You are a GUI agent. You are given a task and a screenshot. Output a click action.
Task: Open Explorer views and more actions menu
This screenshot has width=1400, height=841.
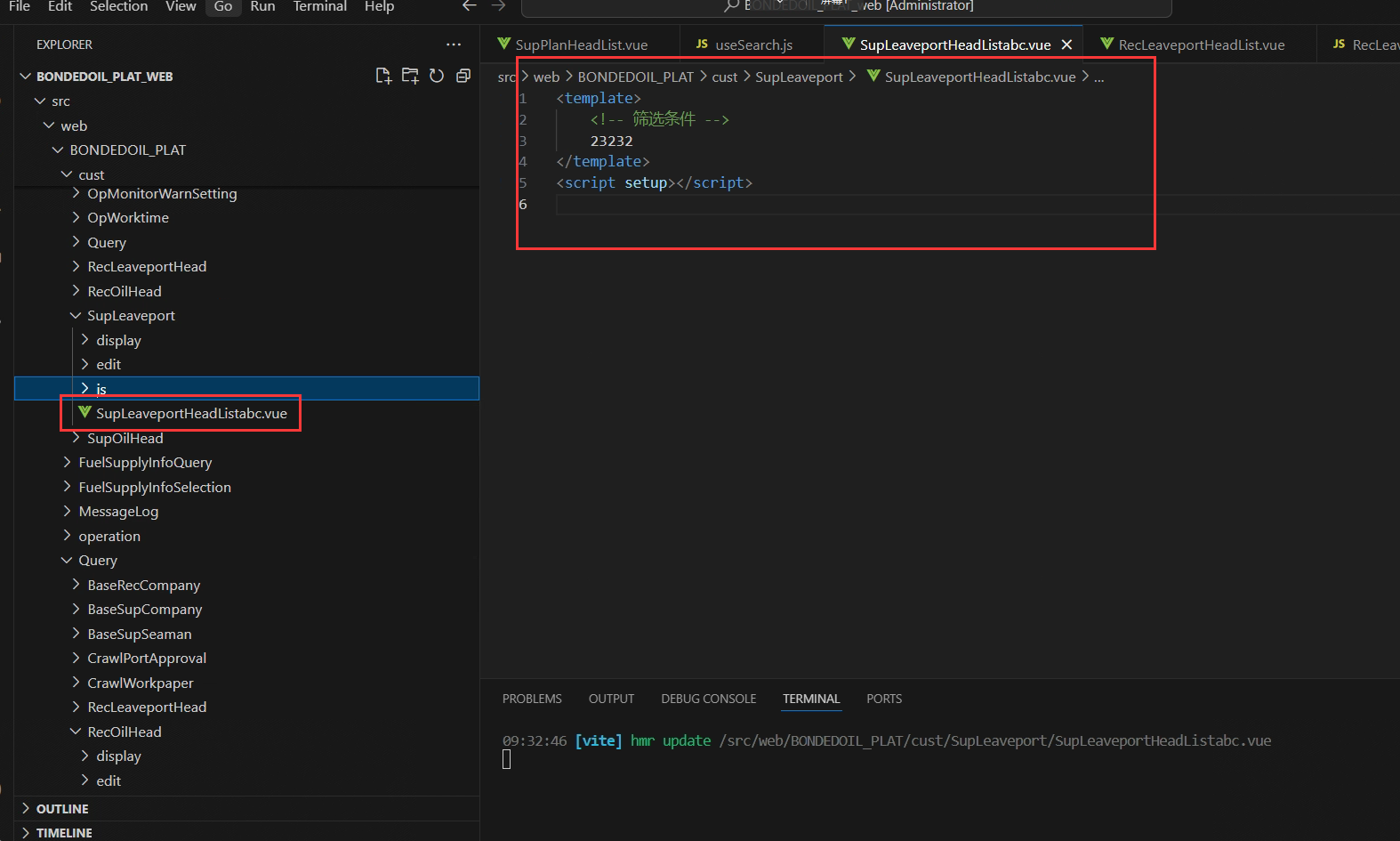tap(454, 44)
